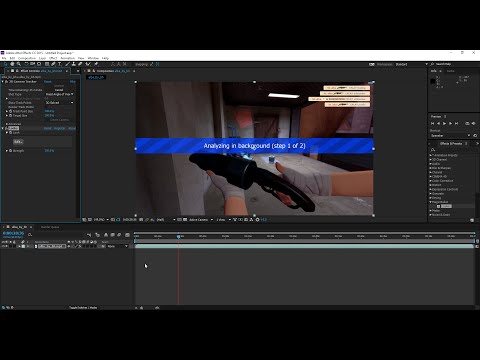
Task: Open the Preview shortcut Spacebar dropdown
Action: 451,136
